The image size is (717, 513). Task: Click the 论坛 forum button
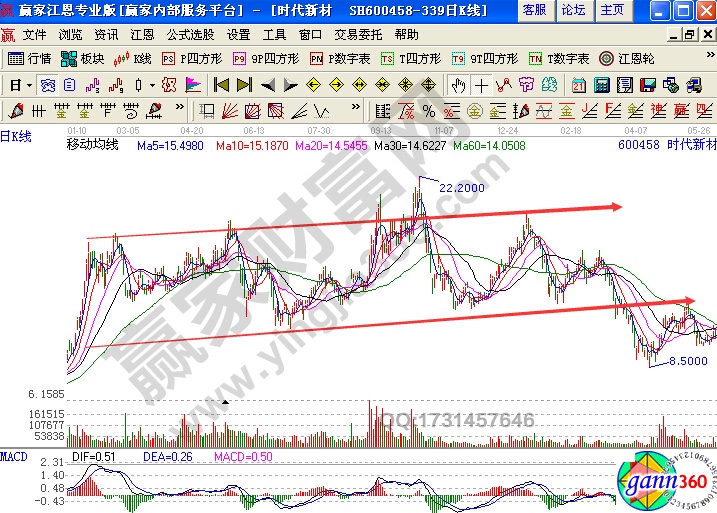[573, 10]
